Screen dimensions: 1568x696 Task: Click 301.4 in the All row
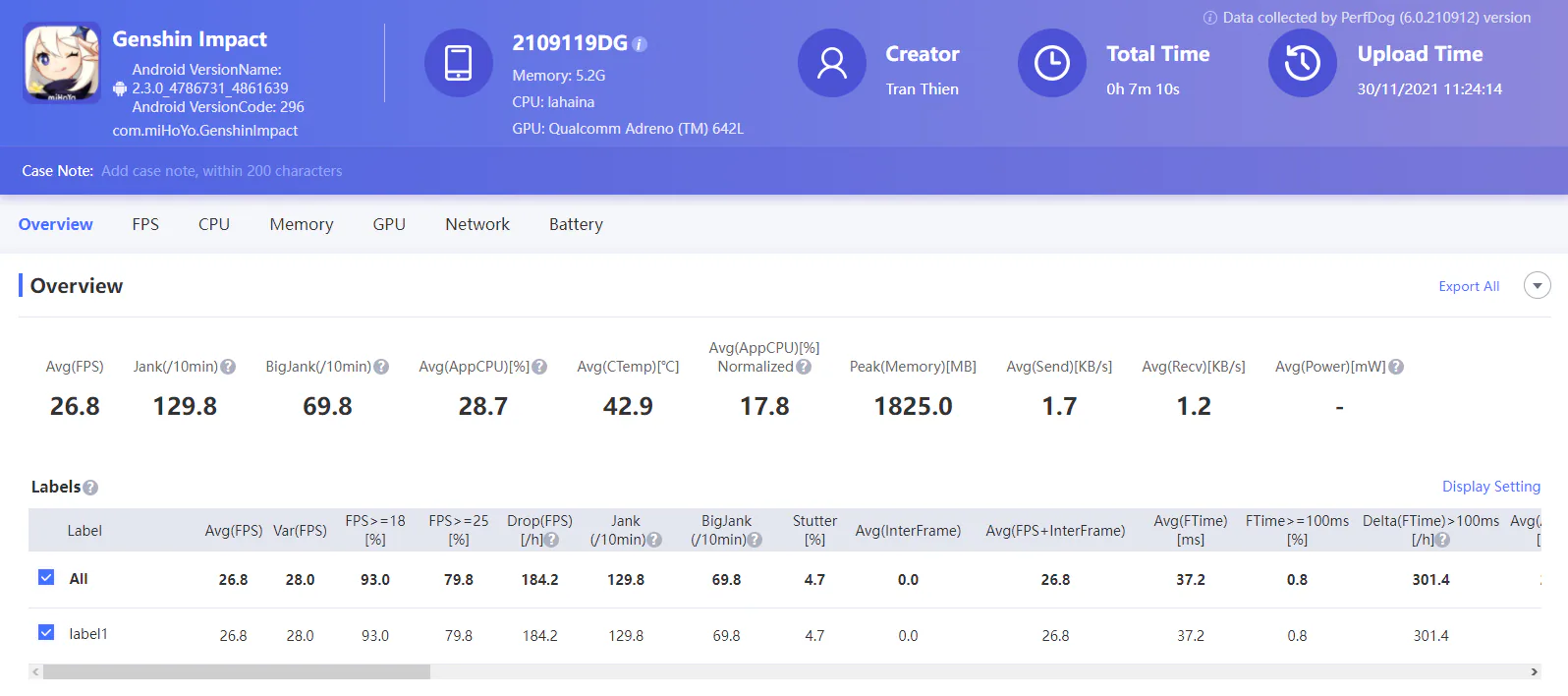(1430, 580)
